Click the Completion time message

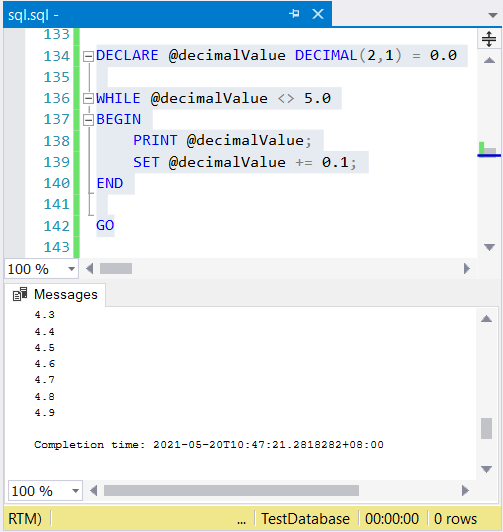coord(209,445)
